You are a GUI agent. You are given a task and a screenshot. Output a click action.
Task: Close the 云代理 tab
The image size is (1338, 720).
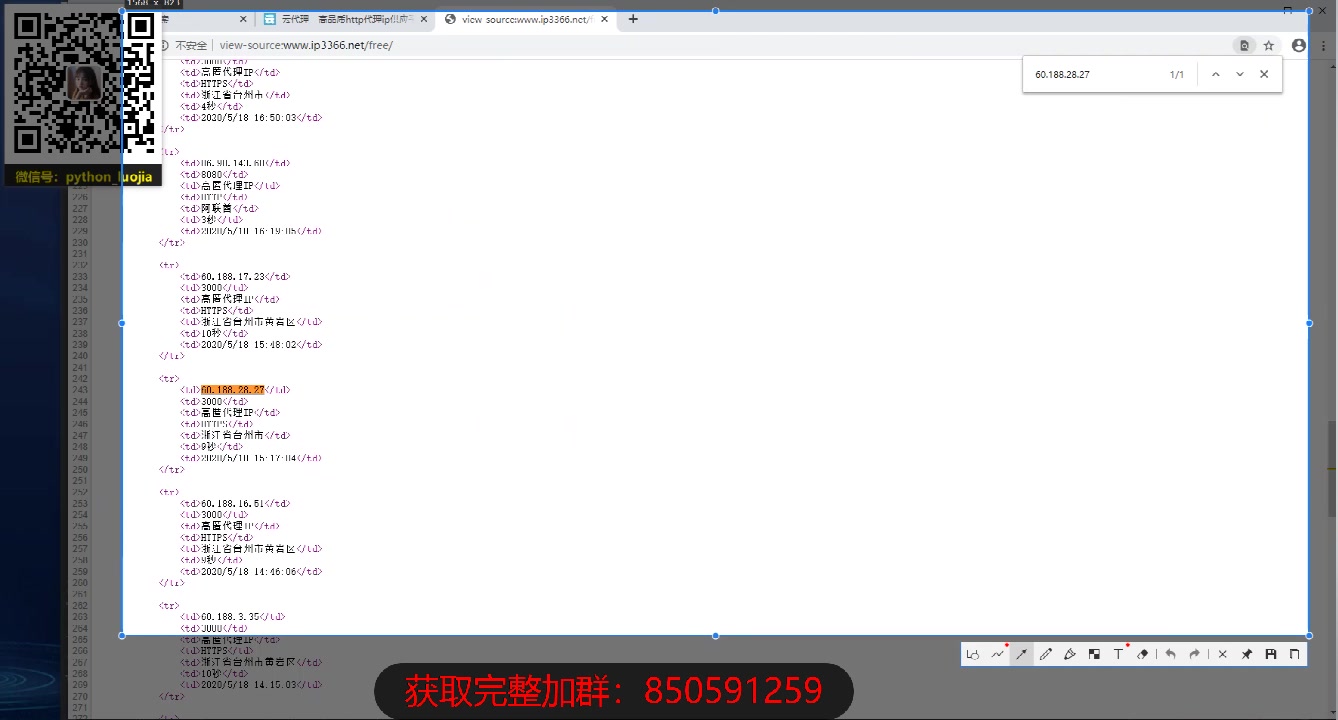click(x=424, y=19)
